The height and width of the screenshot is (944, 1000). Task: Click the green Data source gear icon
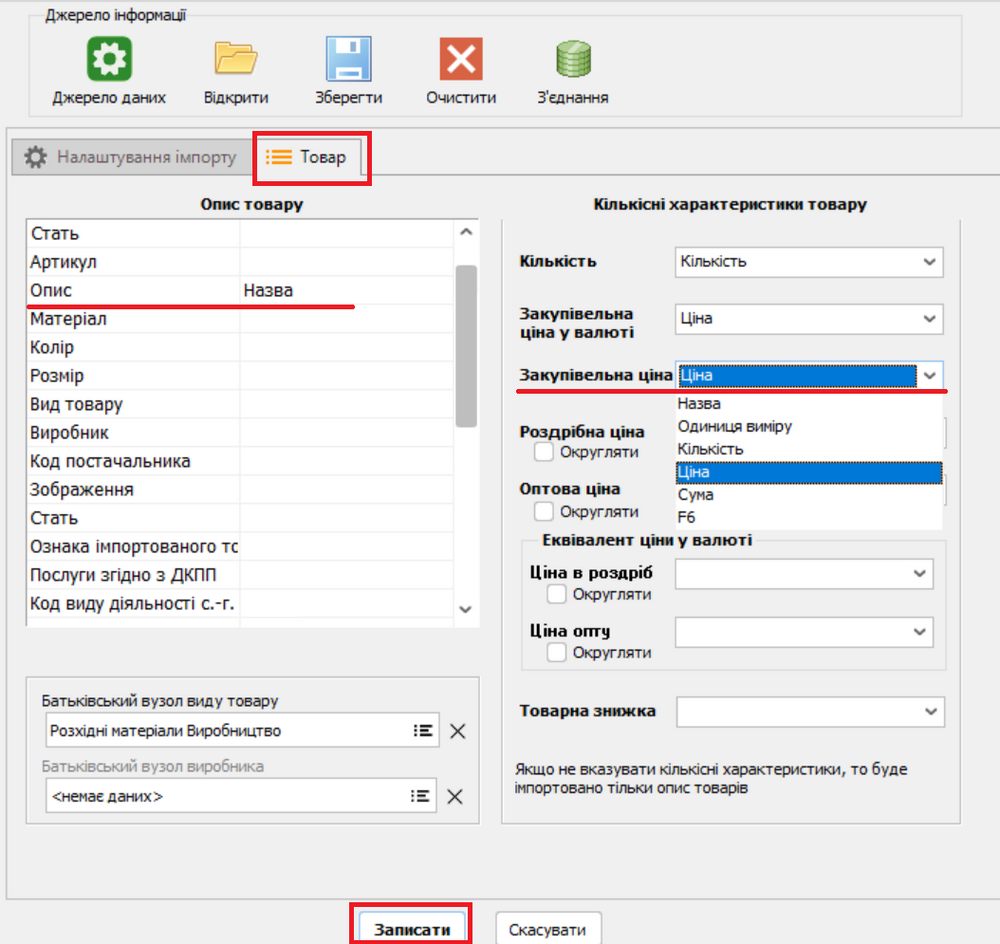coord(109,59)
